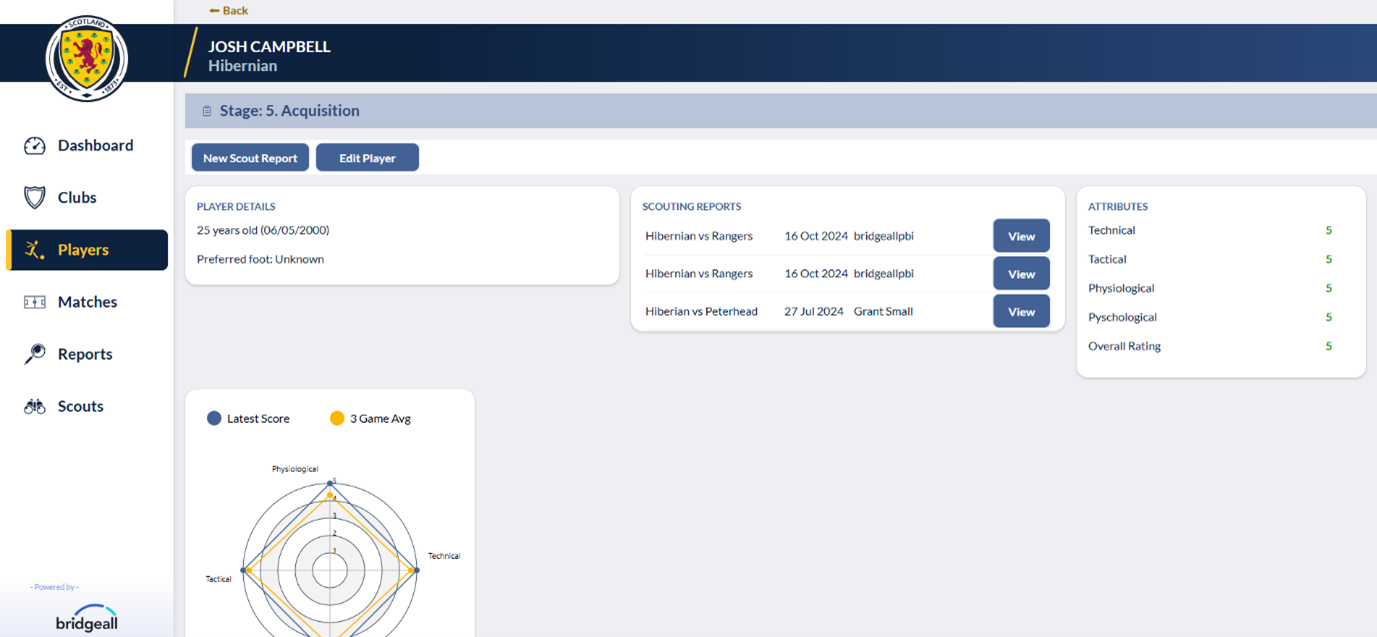Open the Matches menu item
Image resolution: width=1377 pixels, height=637 pixels.
point(87,302)
